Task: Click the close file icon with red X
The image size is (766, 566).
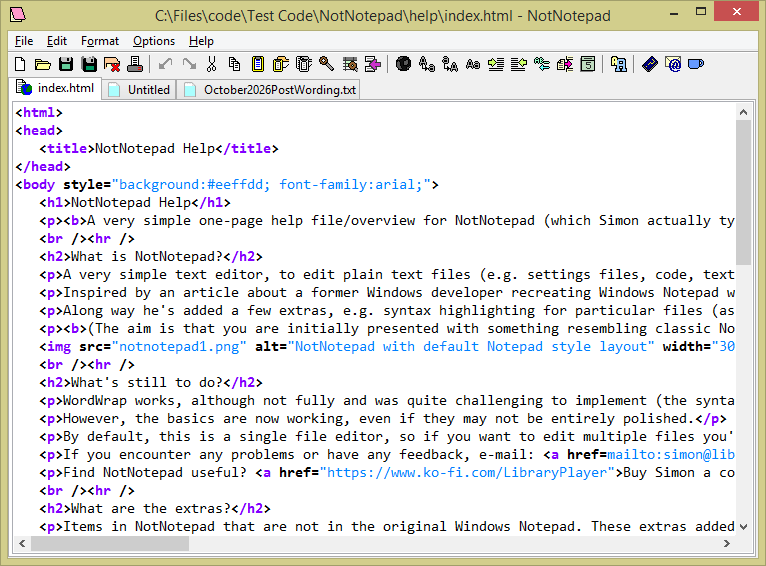Action: pos(112,64)
